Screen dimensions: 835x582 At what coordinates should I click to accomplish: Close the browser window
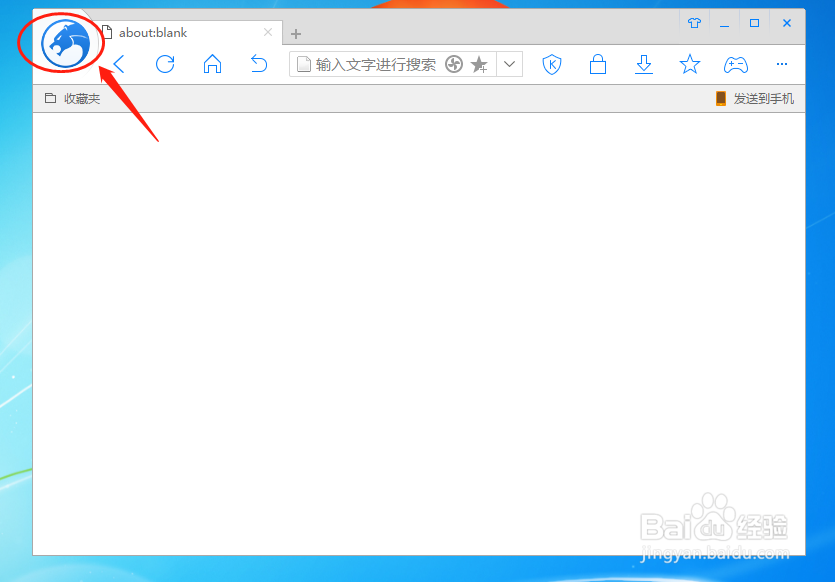click(x=787, y=23)
